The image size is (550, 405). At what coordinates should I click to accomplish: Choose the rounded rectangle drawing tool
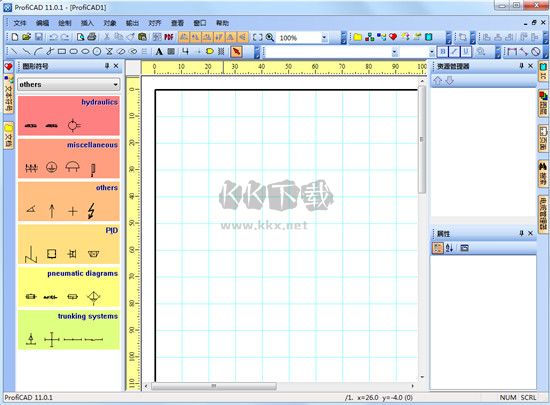tap(73, 52)
